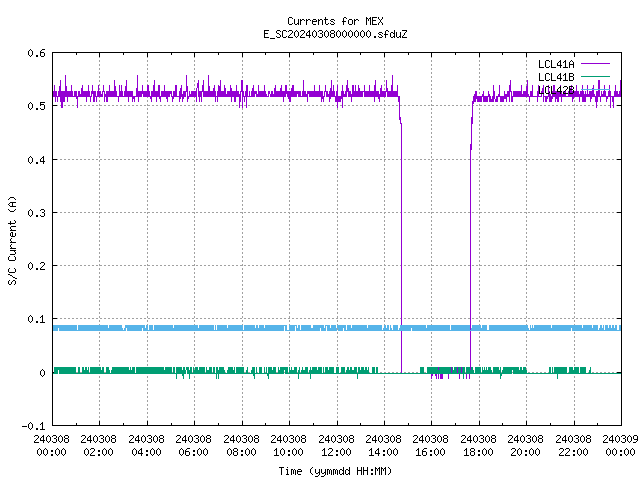Click the x-axis tick '240308 18:00'
640x480 pixels.
pos(478,445)
